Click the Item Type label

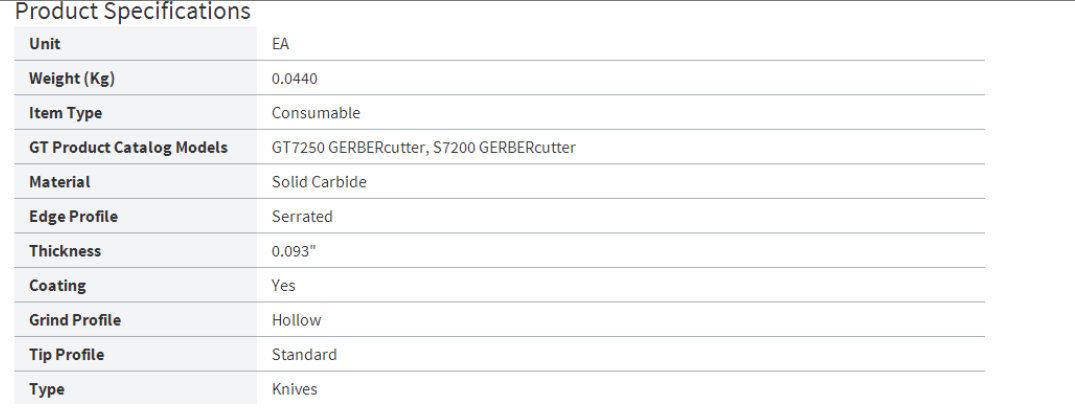[x=65, y=113]
